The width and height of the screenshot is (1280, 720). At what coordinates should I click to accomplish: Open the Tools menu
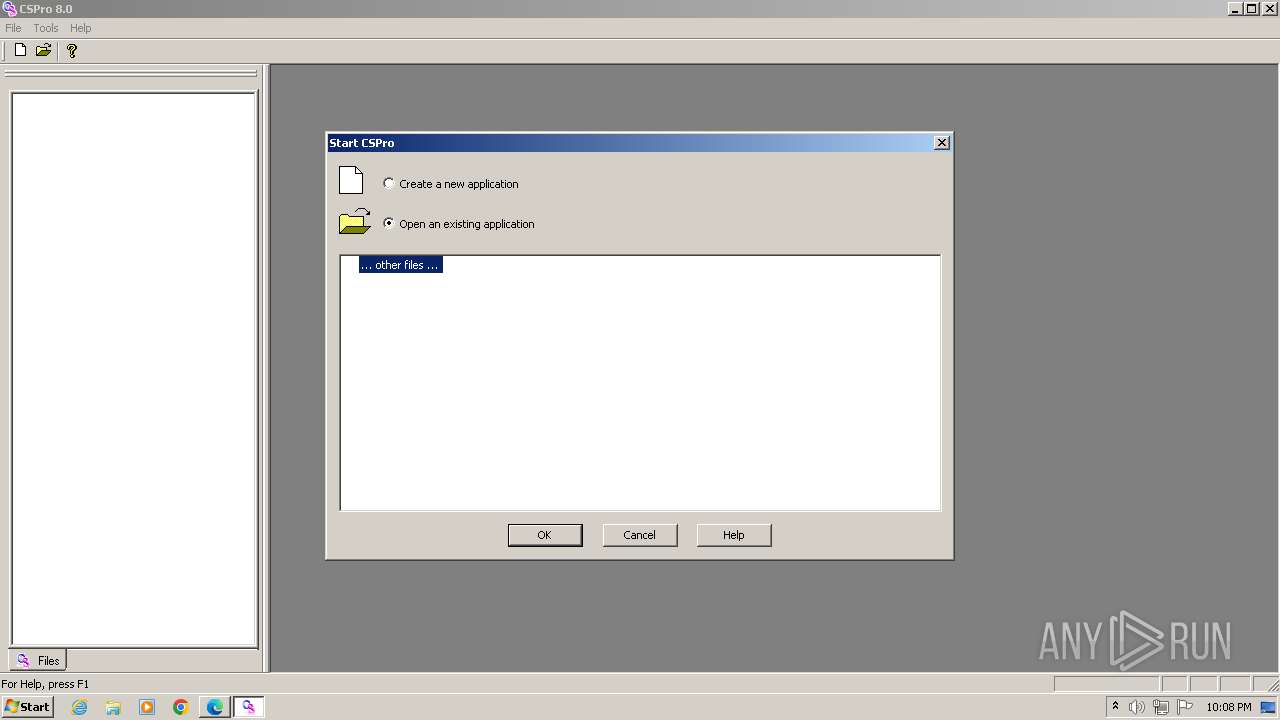click(x=46, y=28)
